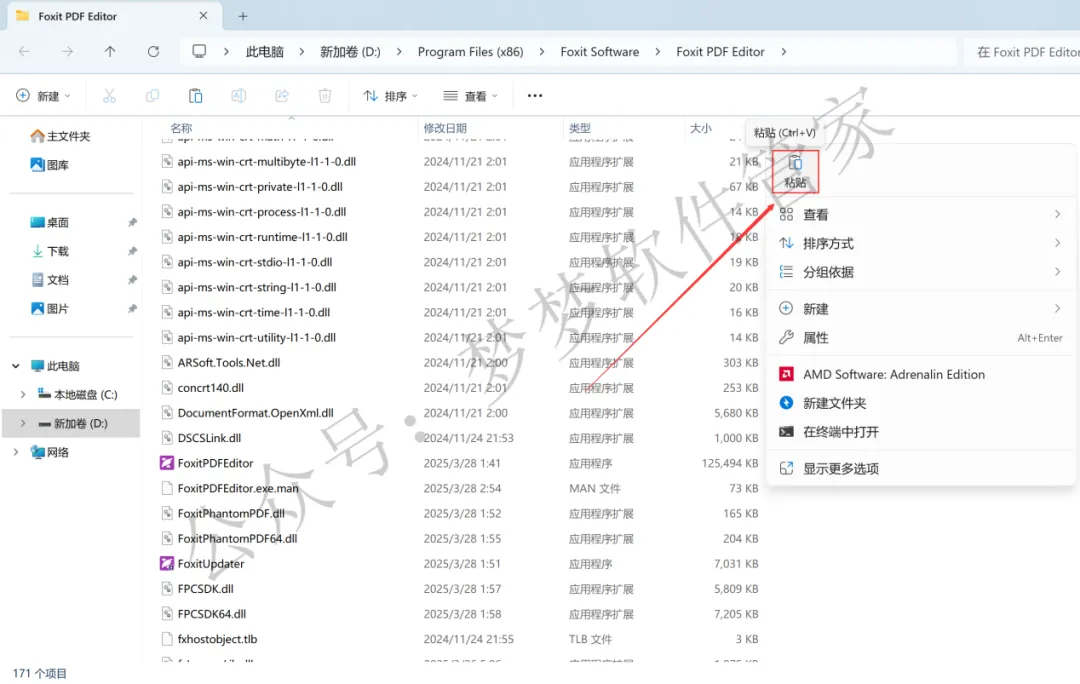The width and height of the screenshot is (1080, 684).
Task: Click the monitor icon in address bar
Action: tap(199, 52)
